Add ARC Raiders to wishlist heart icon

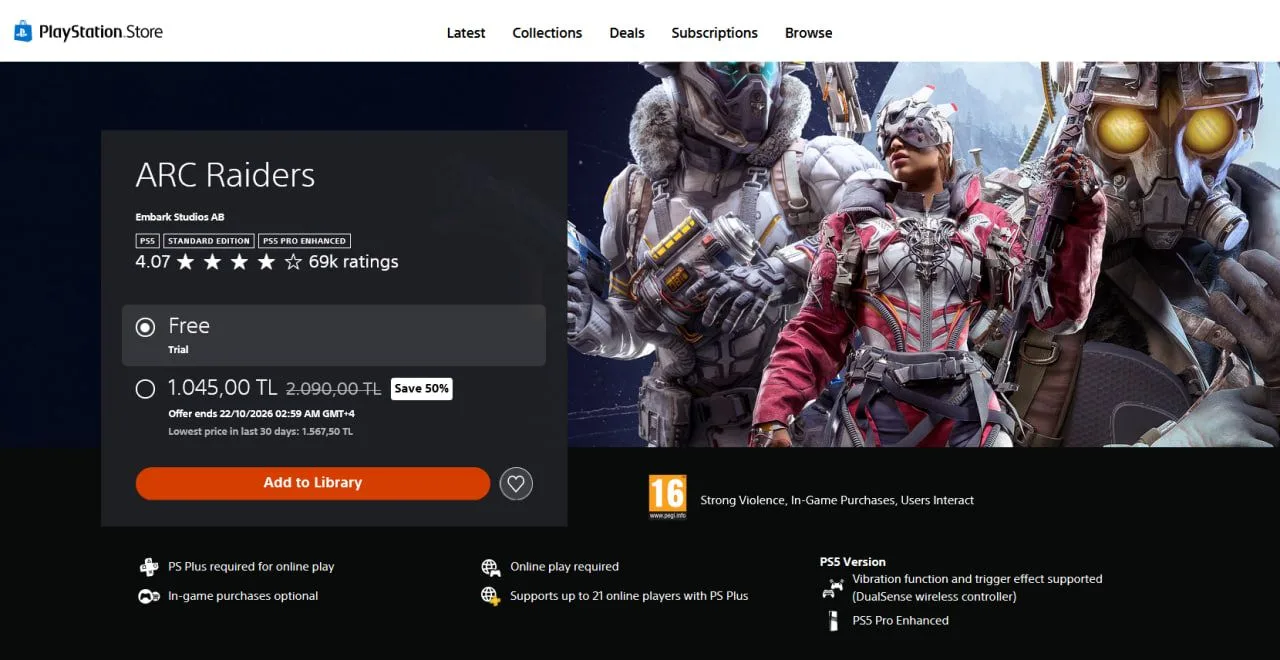point(516,484)
